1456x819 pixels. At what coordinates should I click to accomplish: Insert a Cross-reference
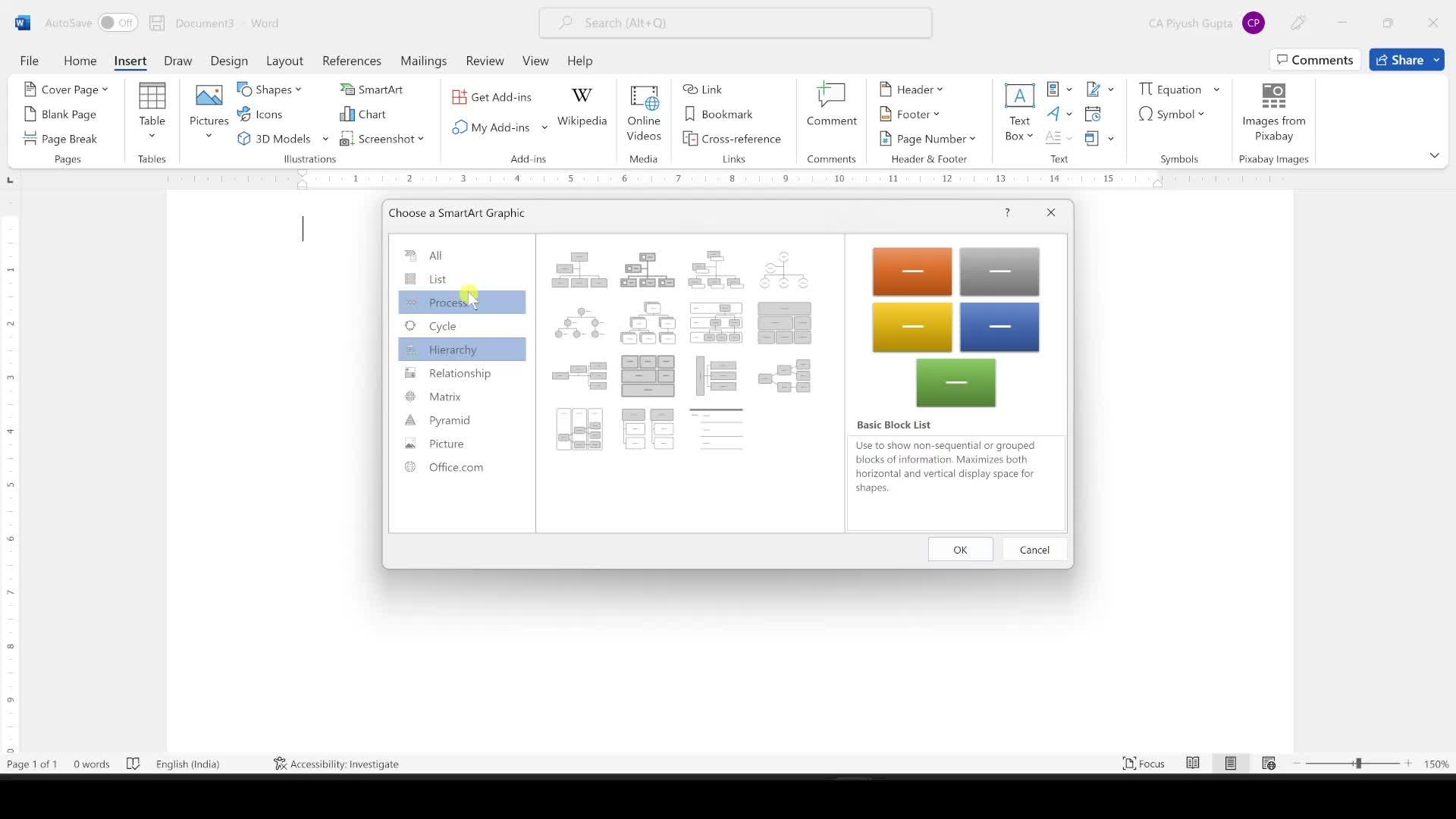pos(732,139)
